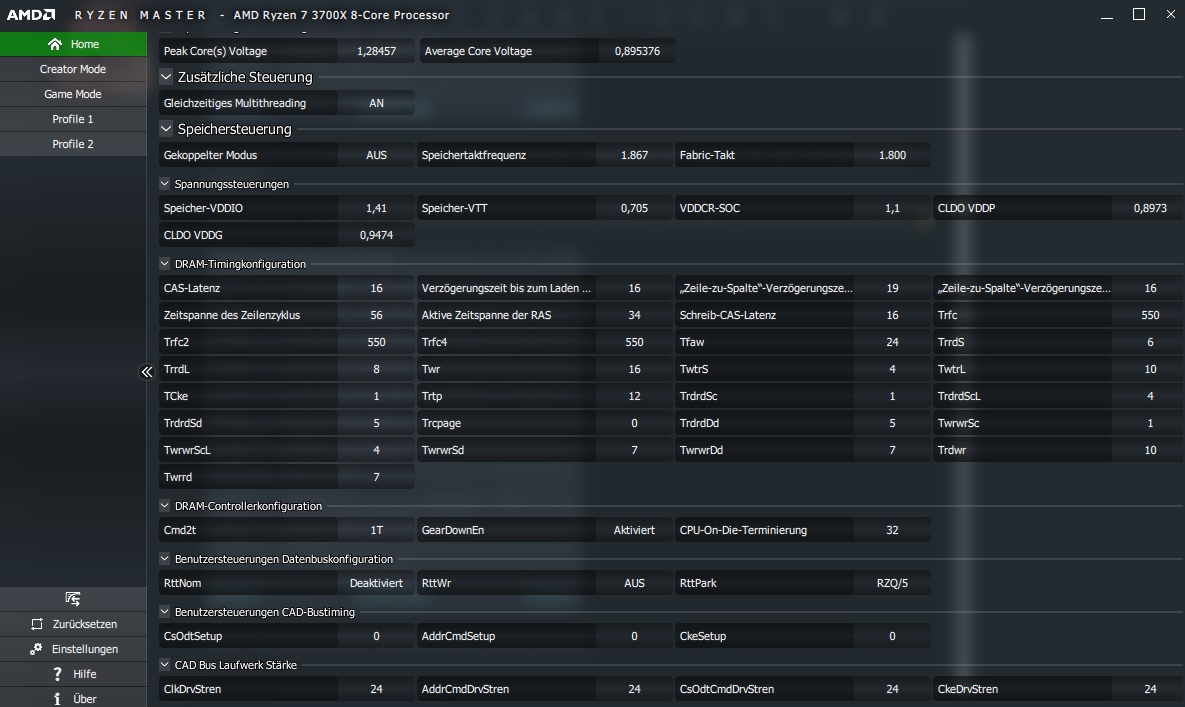The height and width of the screenshot is (707, 1185).
Task: Click Average Core Voltage value 0,895376
Action: 637,51
